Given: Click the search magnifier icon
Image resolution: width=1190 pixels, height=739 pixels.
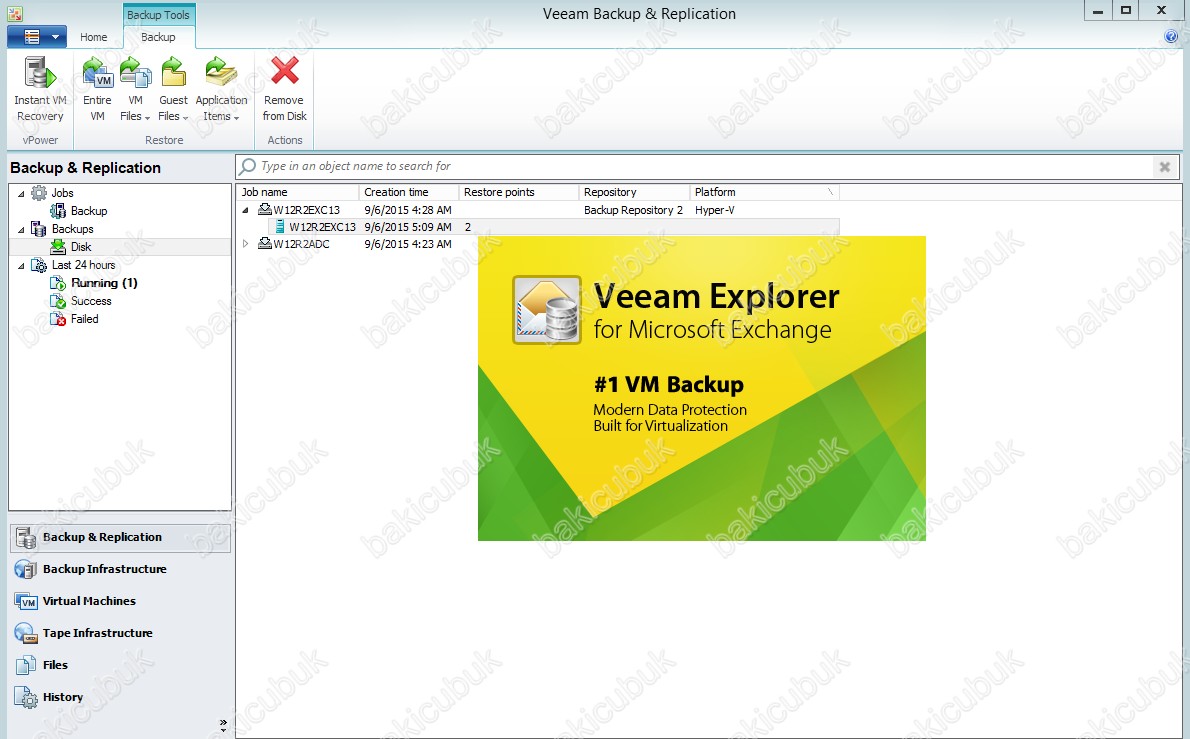Looking at the screenshot, I should [x=247, y=166].
